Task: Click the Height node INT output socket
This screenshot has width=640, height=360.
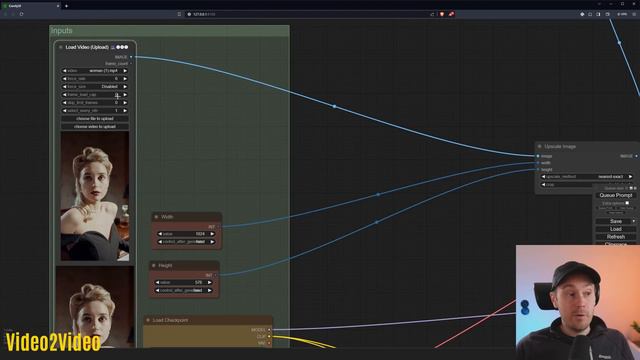Action: coord(216,275)
